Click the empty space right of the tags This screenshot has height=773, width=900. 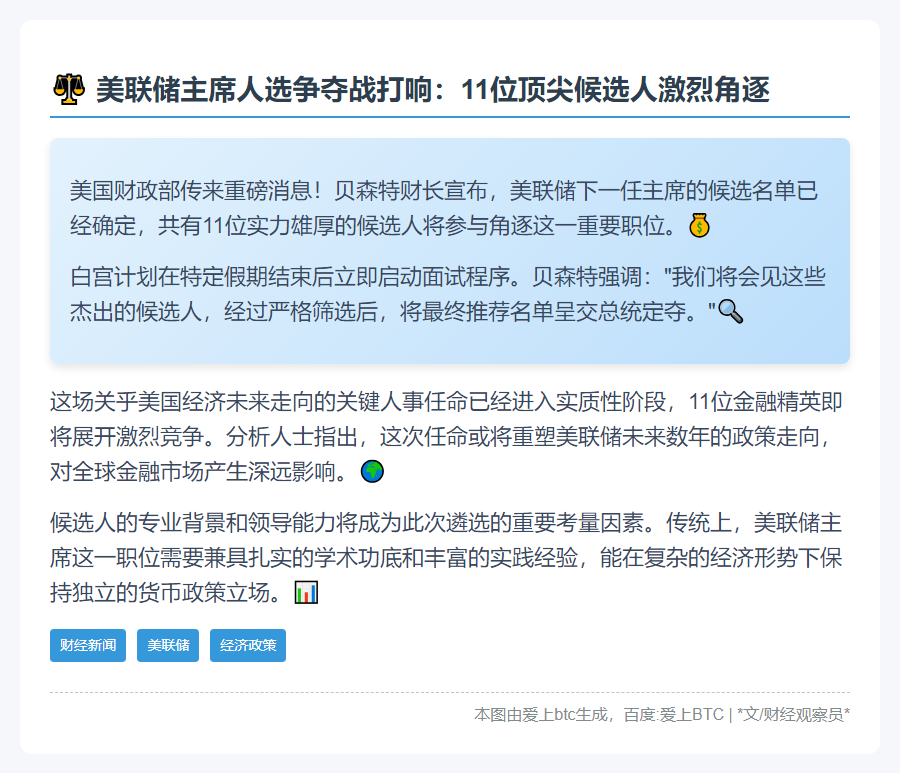[x=570, y=645]
